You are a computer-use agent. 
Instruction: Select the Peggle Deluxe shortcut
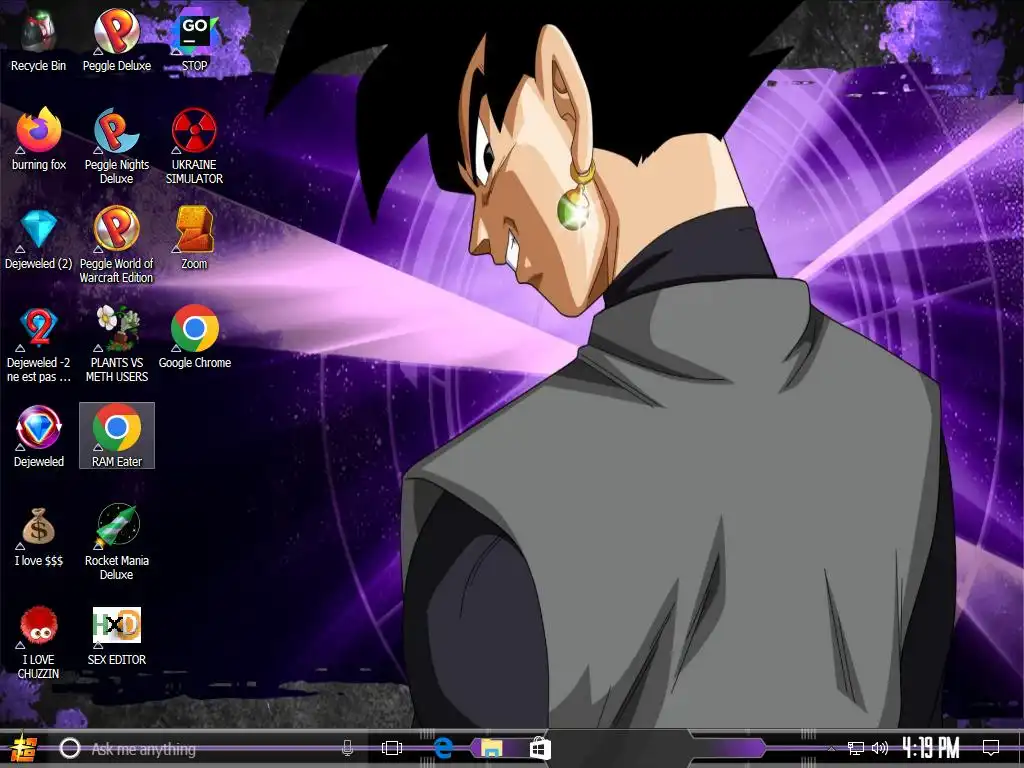click(x=116, y=40)
